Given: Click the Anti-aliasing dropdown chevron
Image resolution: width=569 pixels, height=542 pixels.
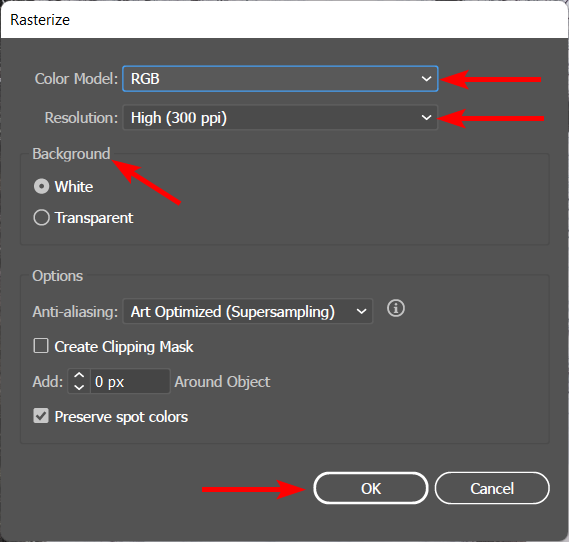Looking at the screenshot, I should [361, 311].
